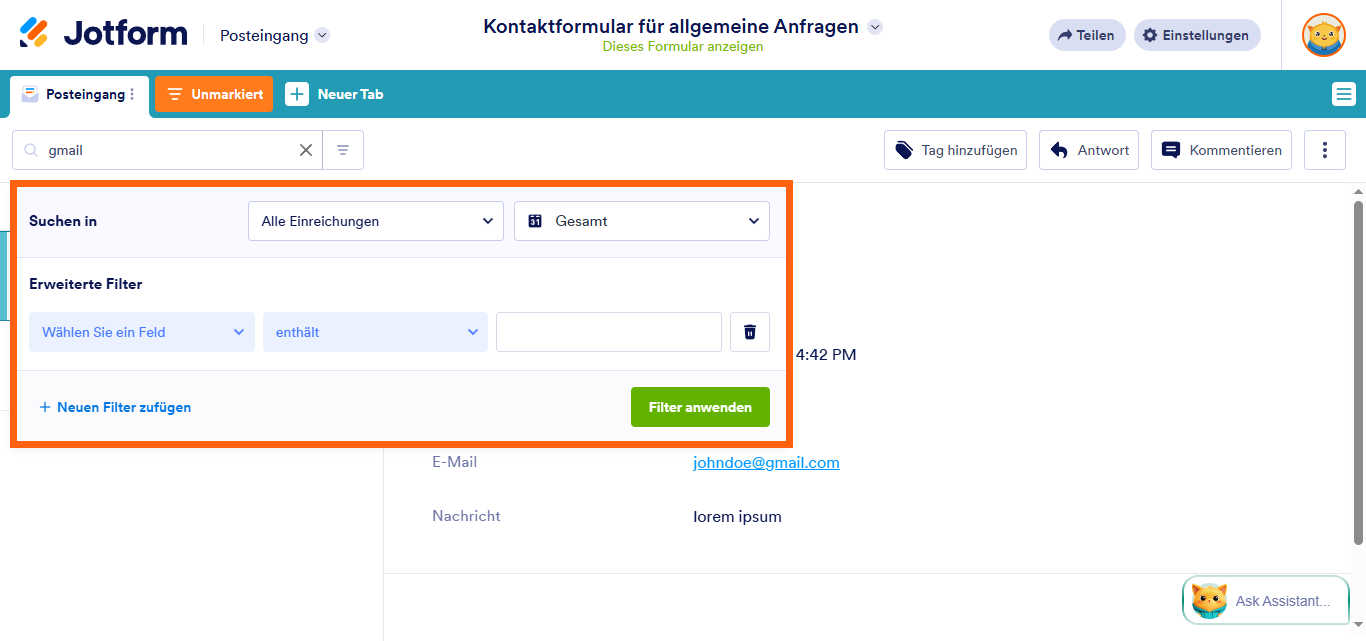Screen dimensions: 1366x641
Task: Click the johndoe@gmail.com email link
Action: (x=766, y=462)
